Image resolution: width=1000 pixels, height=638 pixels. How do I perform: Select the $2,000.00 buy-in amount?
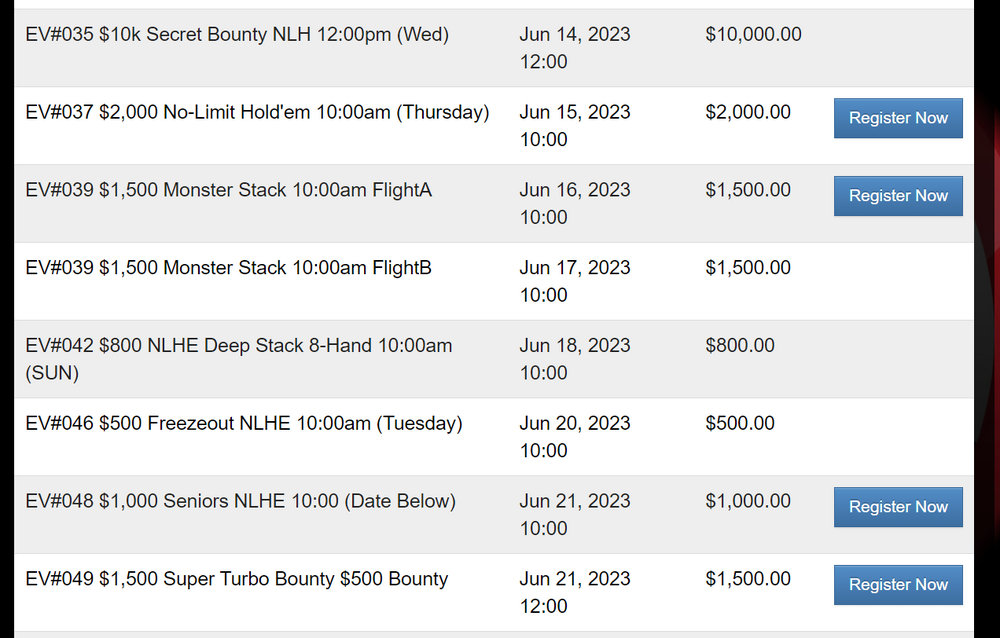748,113
